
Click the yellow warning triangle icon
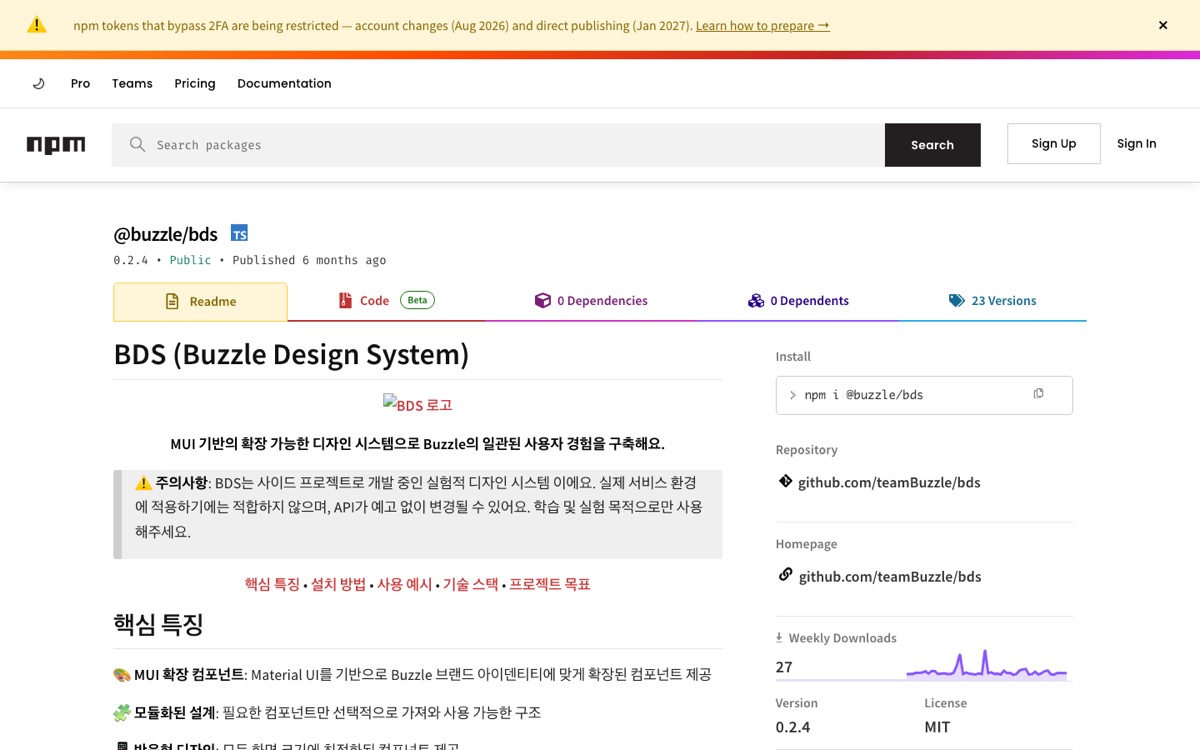[x=37, y=25]
